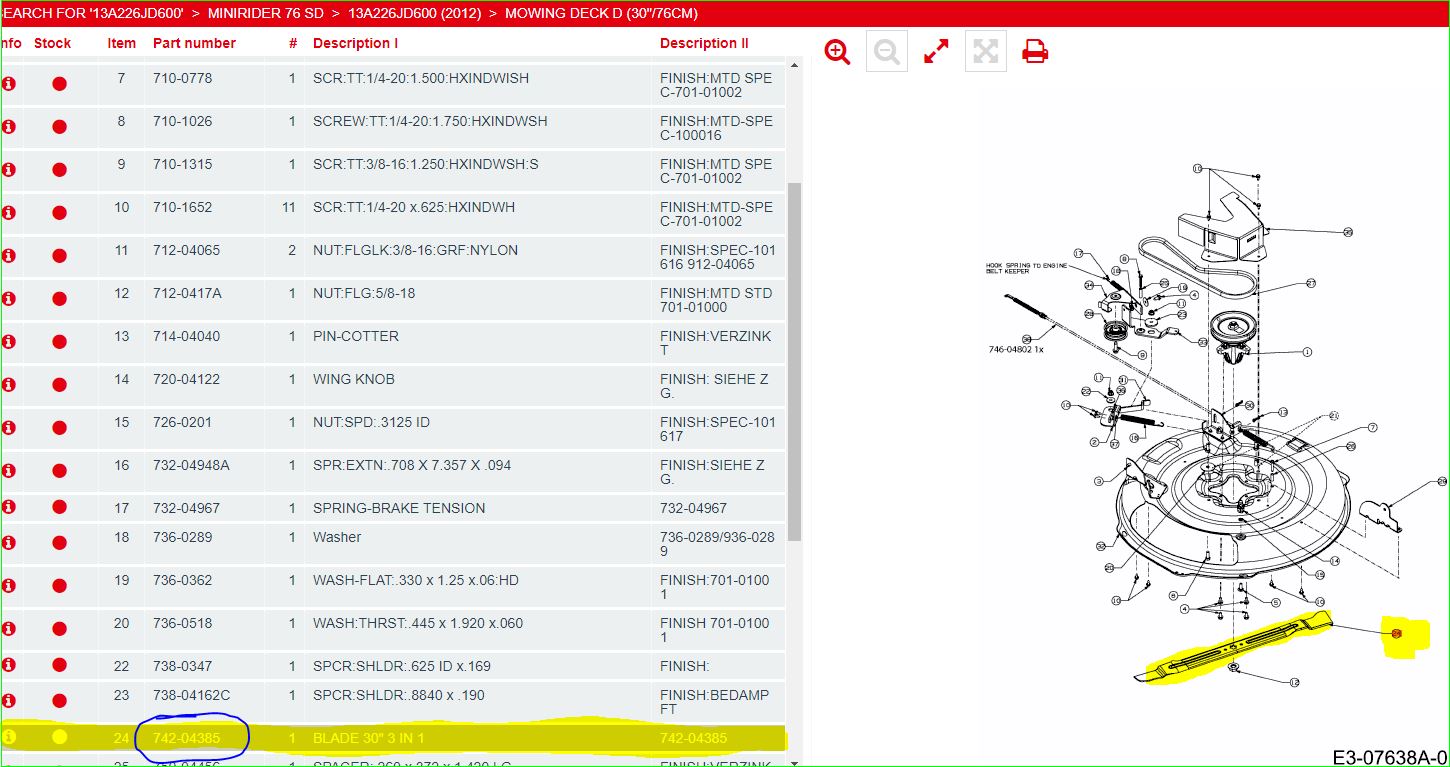Print the diagram using printer icon
Image resolution: width=1450 pixels, height=767 pixels.
coord(1035,52)
